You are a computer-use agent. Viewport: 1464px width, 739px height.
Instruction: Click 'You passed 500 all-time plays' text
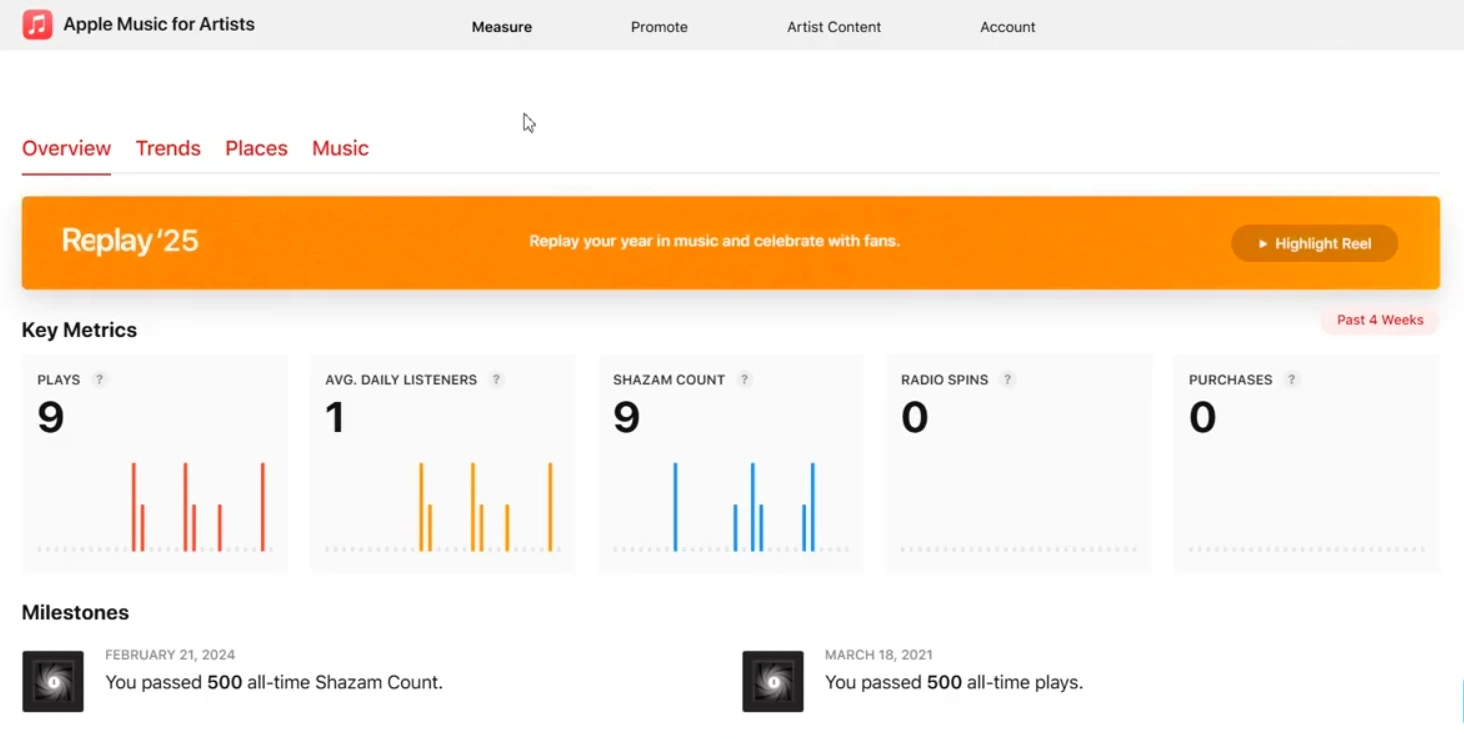(x=954, y=683)
